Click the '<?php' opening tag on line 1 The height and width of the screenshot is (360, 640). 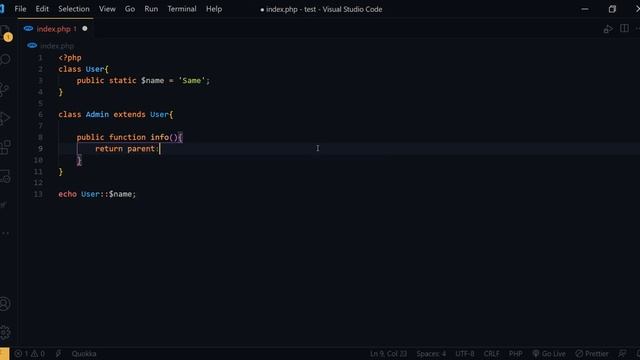70,58
